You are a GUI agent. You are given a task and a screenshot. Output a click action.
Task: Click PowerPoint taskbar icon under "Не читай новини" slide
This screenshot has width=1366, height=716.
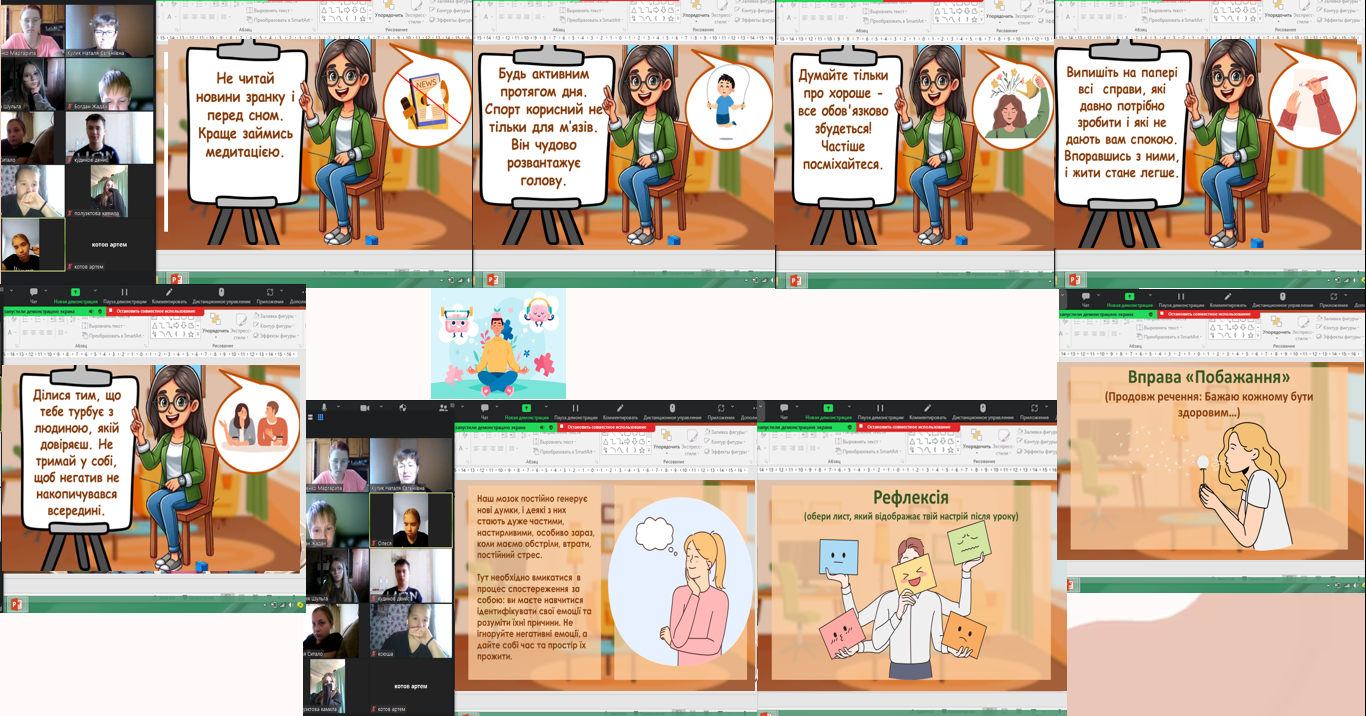coord(177,280)
